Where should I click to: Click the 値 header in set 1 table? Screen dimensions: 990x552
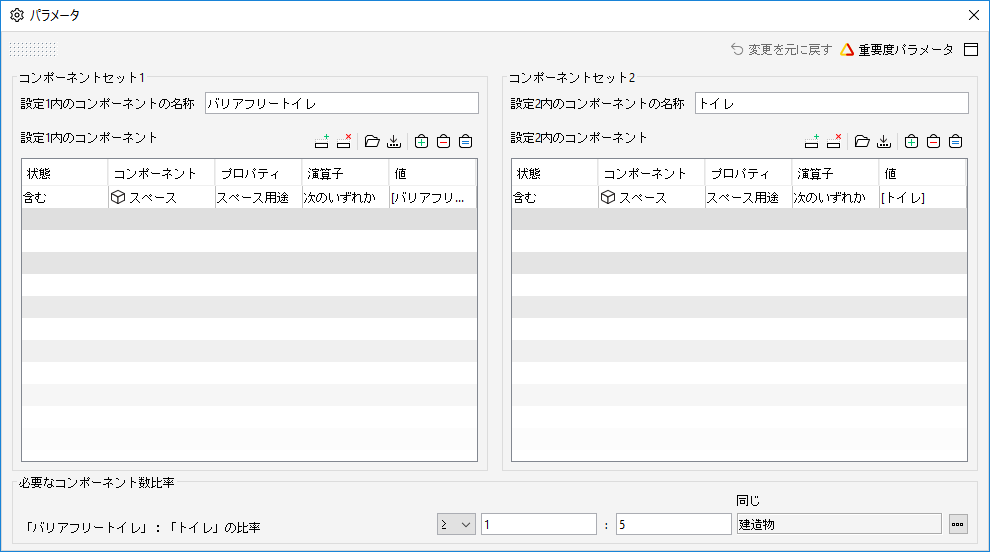(432, 173)
